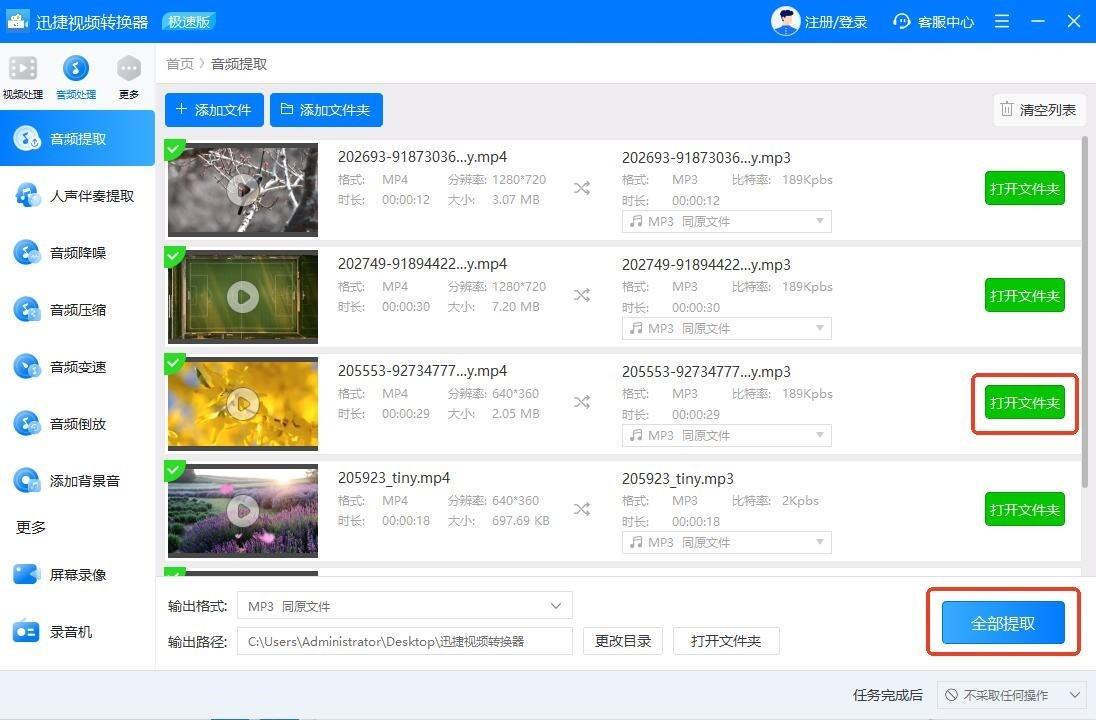The height and width of the screenshot is (720, 1096).
Task: Open the 更多 more tools icon
Action: pos(129,69)
